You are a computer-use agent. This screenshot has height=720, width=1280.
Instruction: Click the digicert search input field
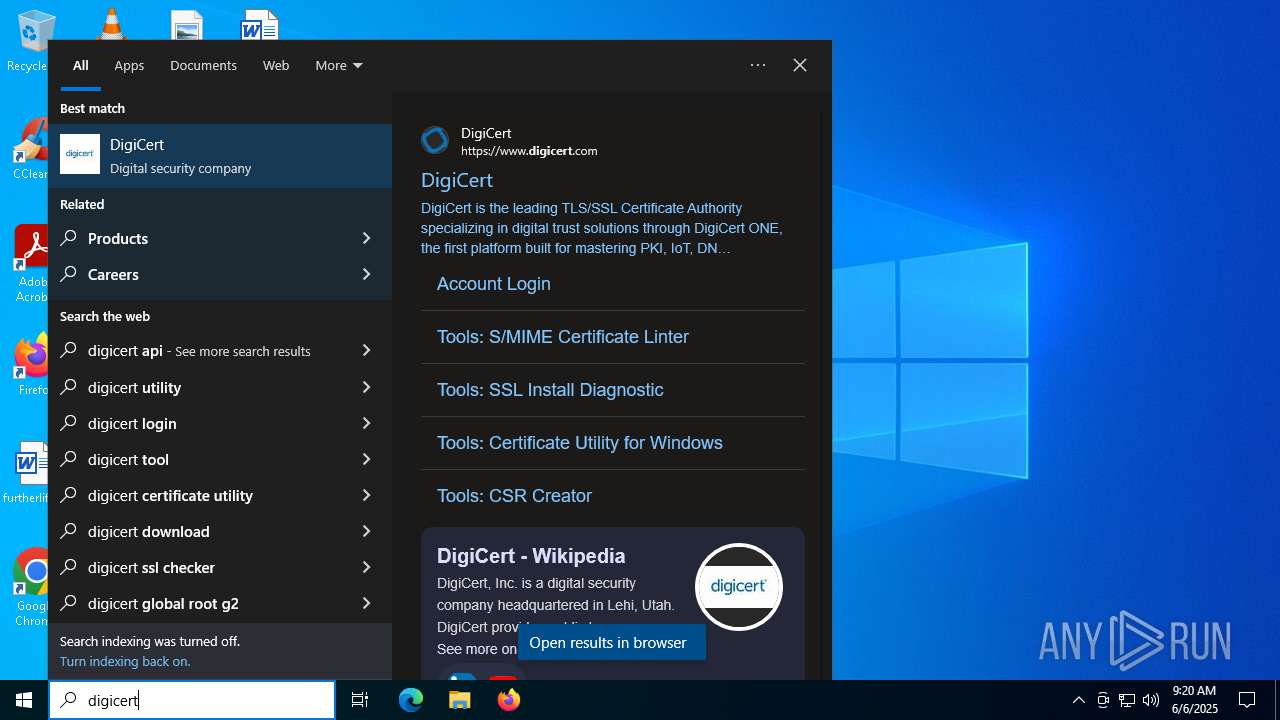click(x=192, y=700)
